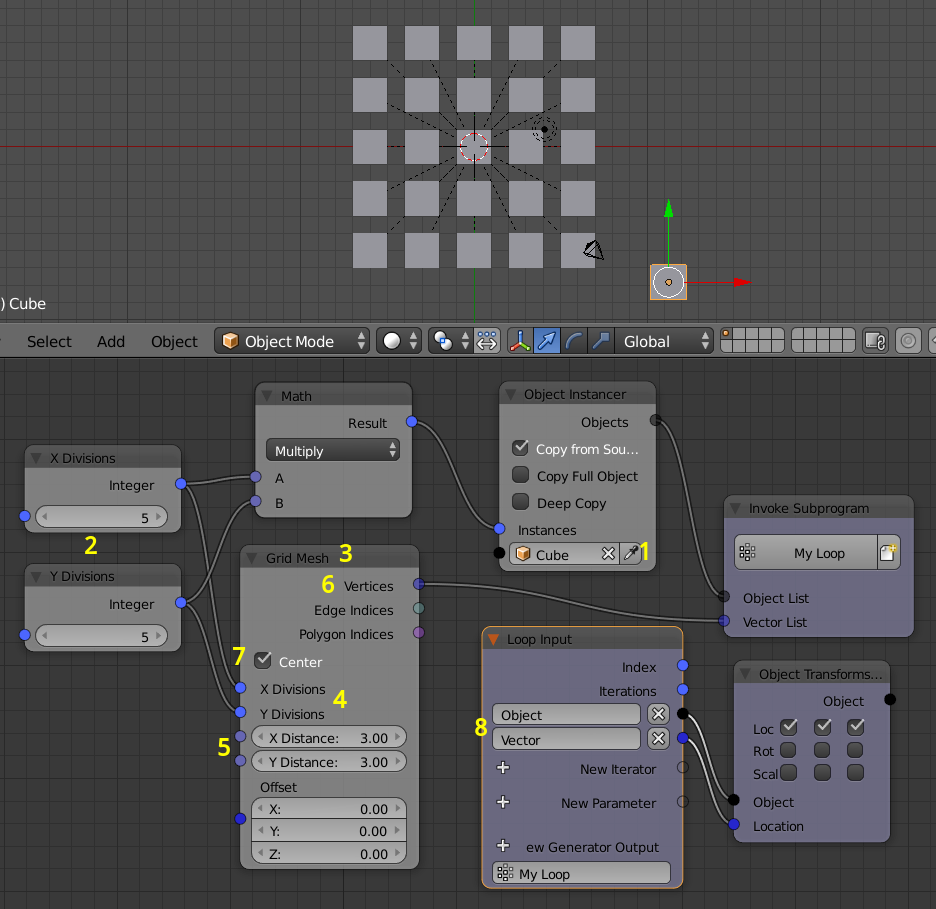Pick object with the eyedropper icon

coord(631,554)
